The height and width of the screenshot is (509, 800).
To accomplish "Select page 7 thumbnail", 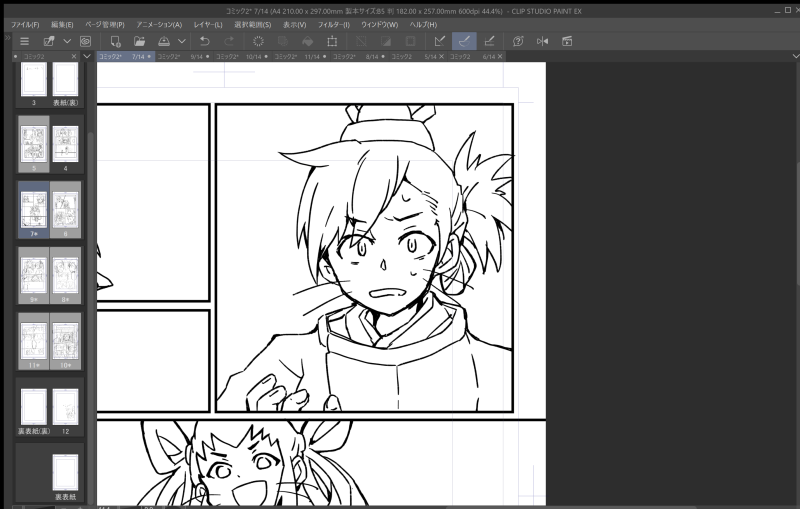I will [x=34, y=210].
